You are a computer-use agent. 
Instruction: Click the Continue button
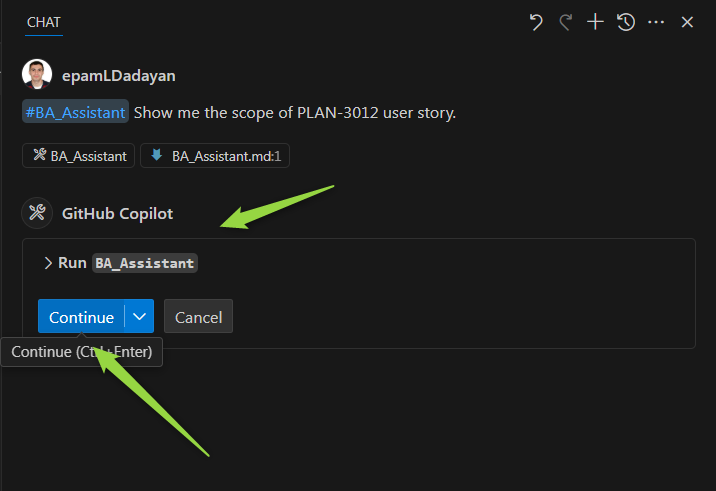click(81, 316)
